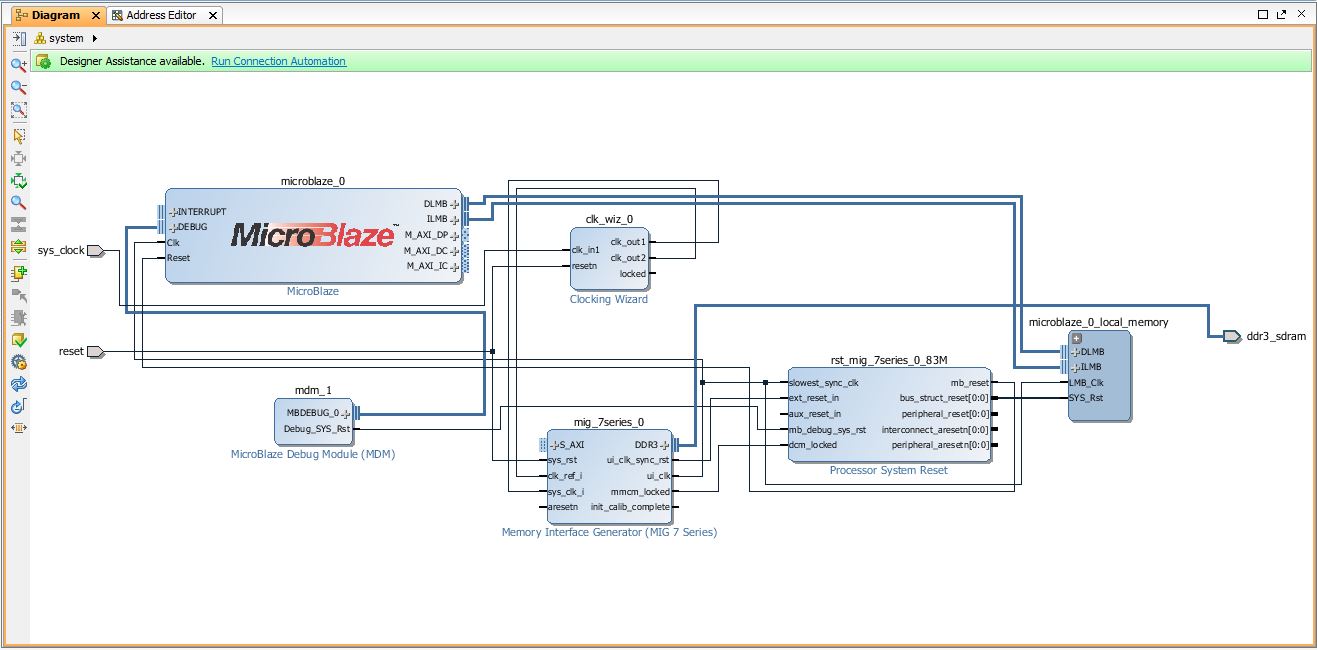The height and width of the screenshot is (650, 1317).
Task: Select the MicroBlaze processor block logo
Action: click(x=314, y=235)
